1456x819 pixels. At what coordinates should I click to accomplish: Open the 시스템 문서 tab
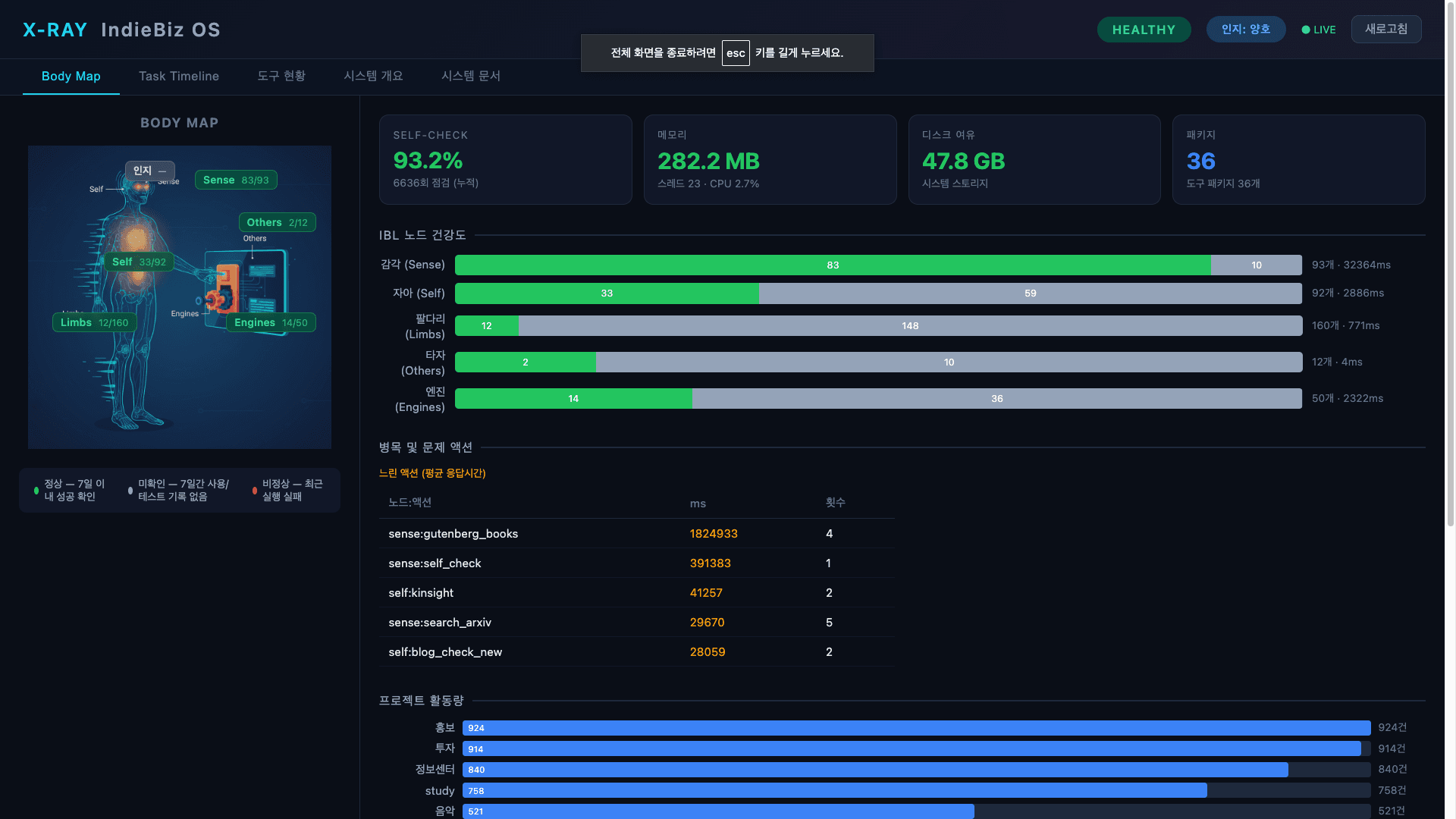471,76
